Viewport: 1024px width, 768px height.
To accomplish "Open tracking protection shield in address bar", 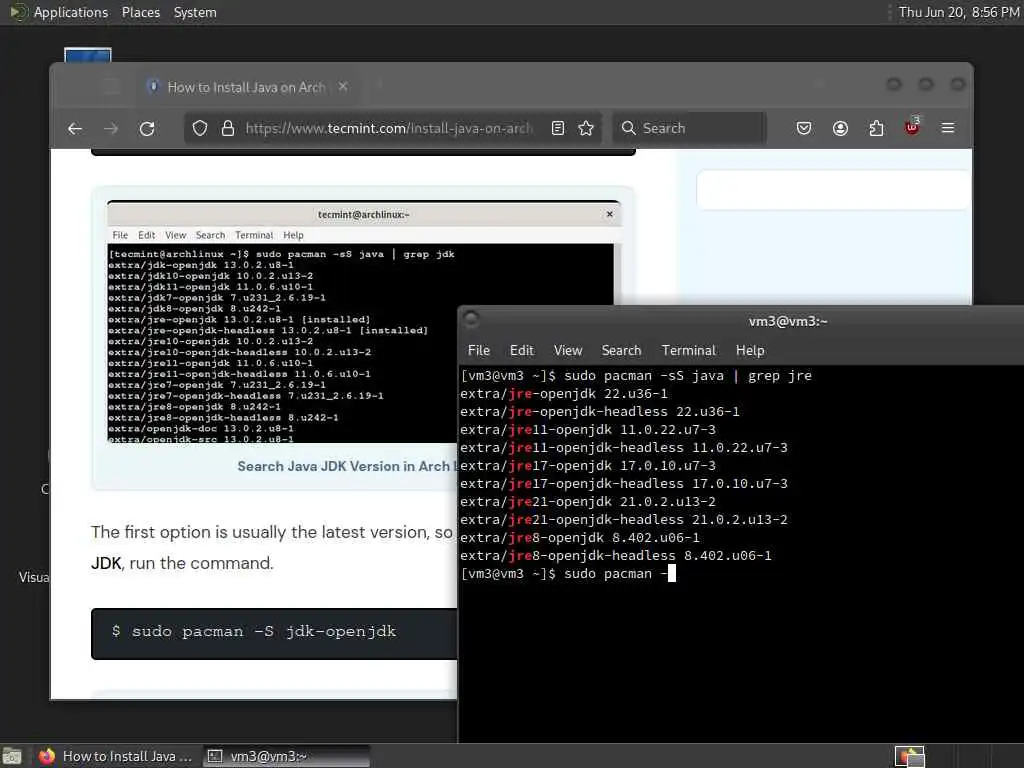I will pos(200,129).
